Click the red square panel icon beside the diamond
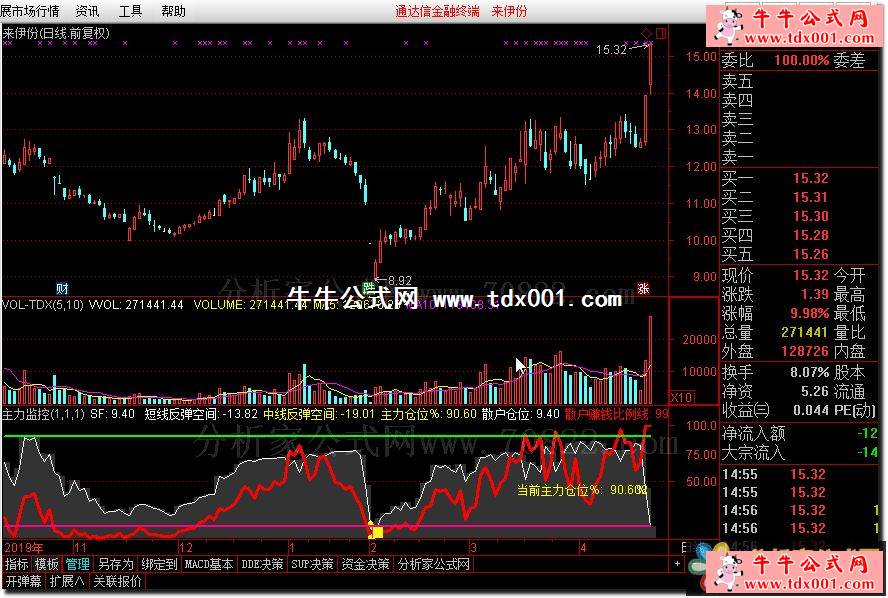Screen dimensions: 888x598 tap(660, 33)
